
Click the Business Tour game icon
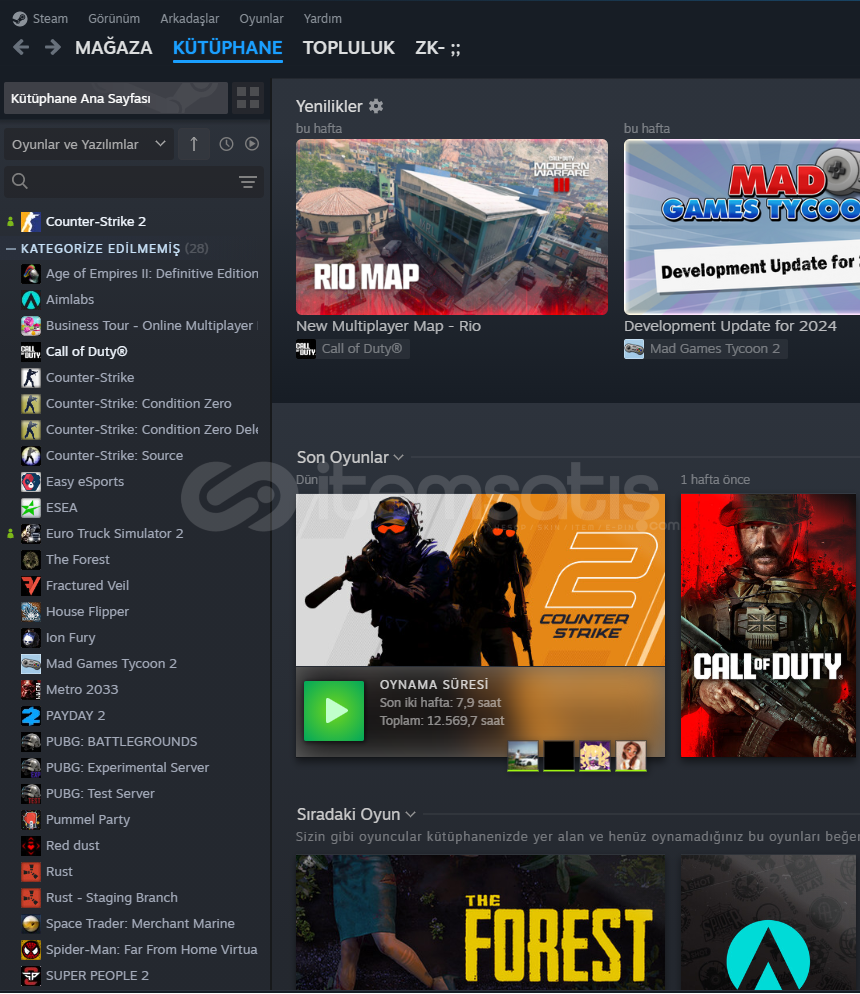31,326
